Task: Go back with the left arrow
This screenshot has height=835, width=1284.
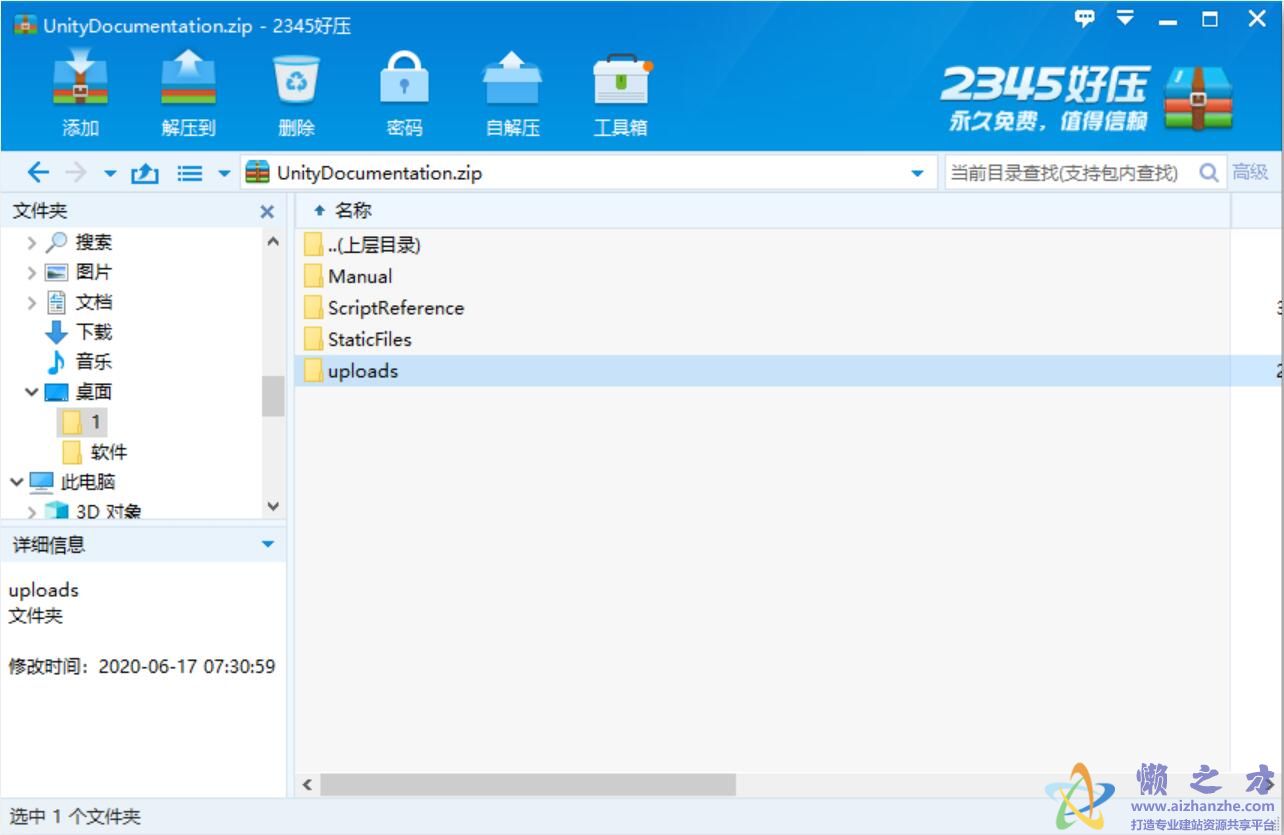Action: 38,173
